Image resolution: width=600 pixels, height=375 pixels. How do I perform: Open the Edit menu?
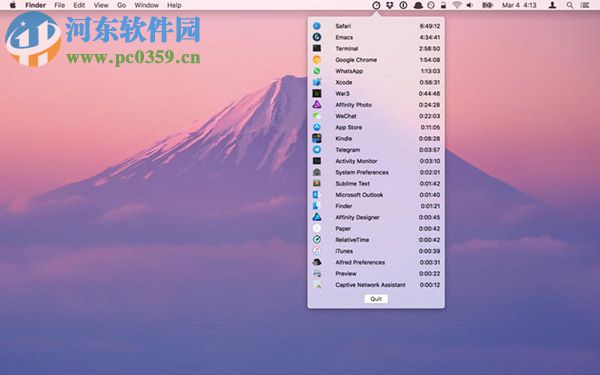[79, 5]
